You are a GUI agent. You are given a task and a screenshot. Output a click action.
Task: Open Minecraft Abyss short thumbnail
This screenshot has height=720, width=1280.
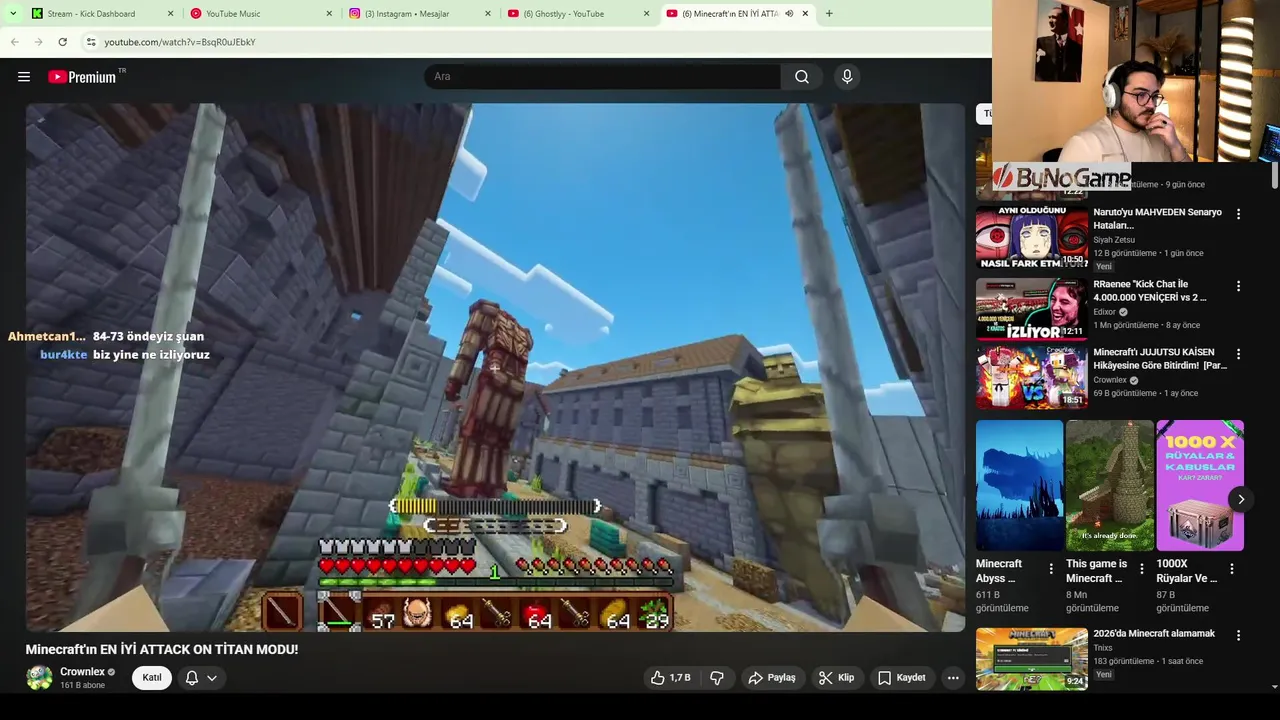(x=1020, y=485)
